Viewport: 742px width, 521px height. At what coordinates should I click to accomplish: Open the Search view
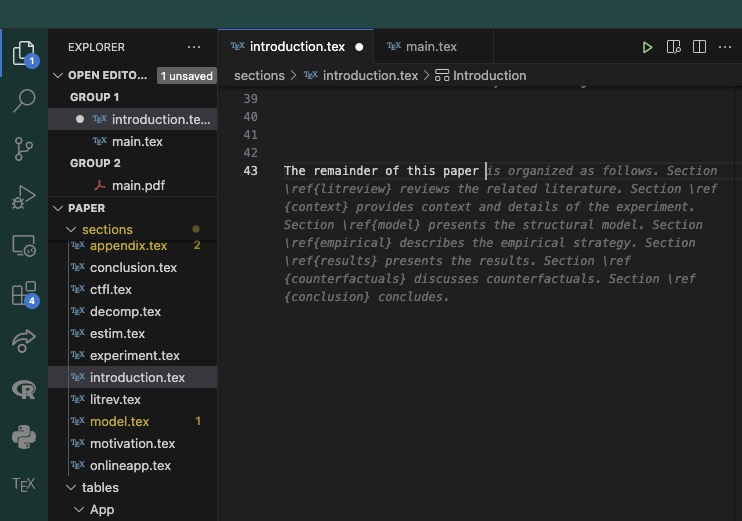(x=24, y=100)
